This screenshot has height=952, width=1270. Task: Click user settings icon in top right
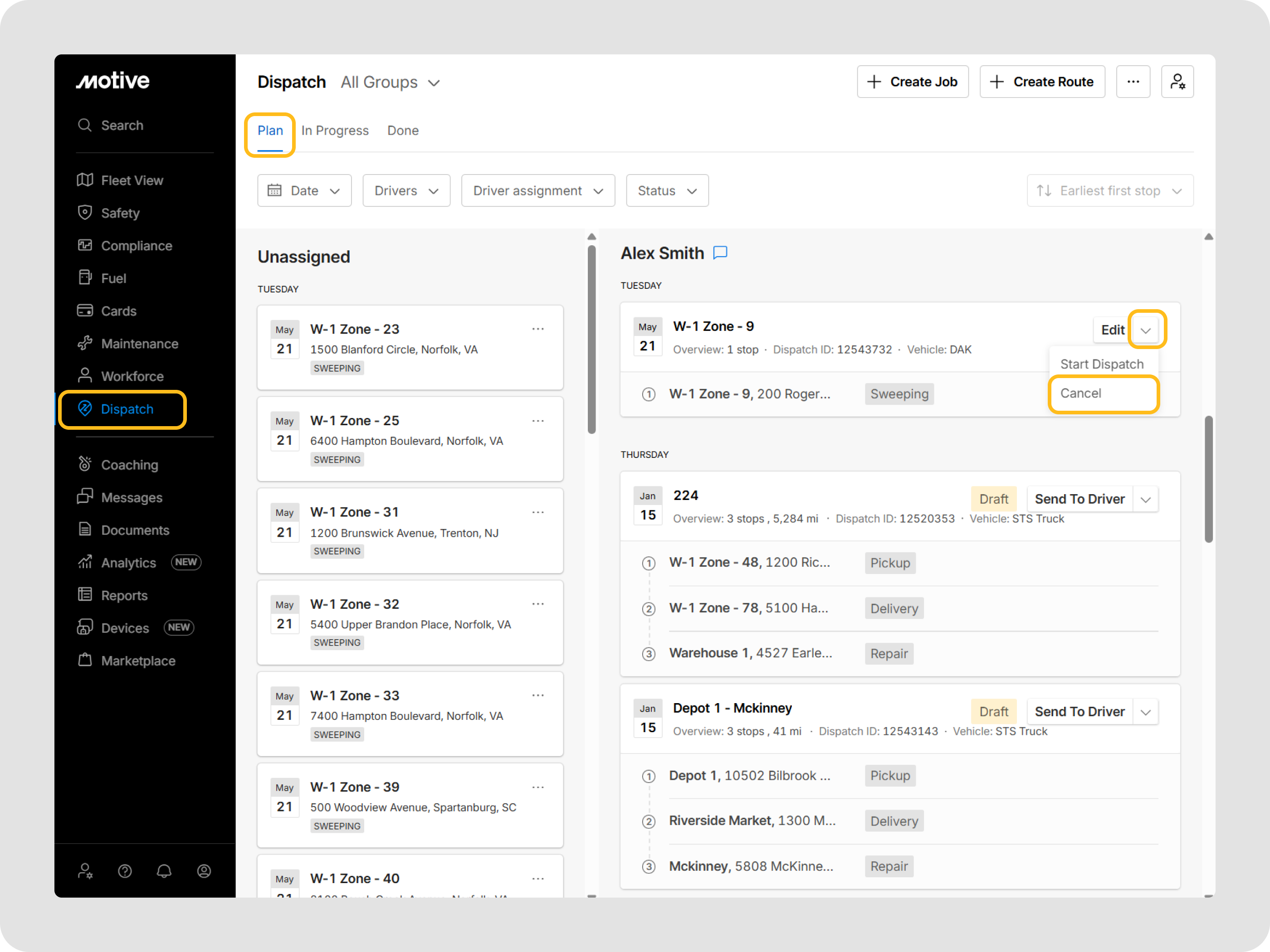(x=1177, y=82)
